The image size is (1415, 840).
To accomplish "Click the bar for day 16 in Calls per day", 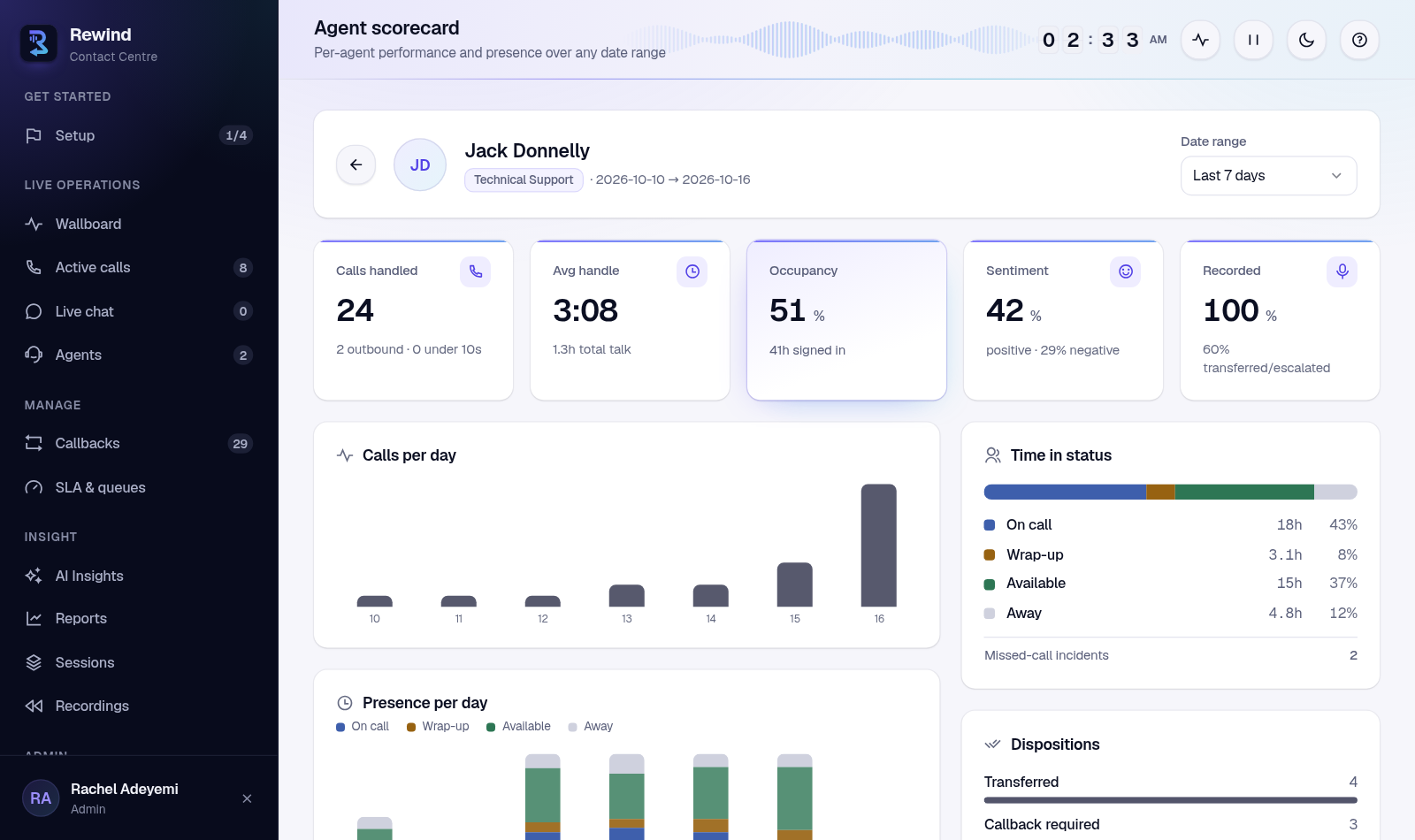I will point(878,545).
